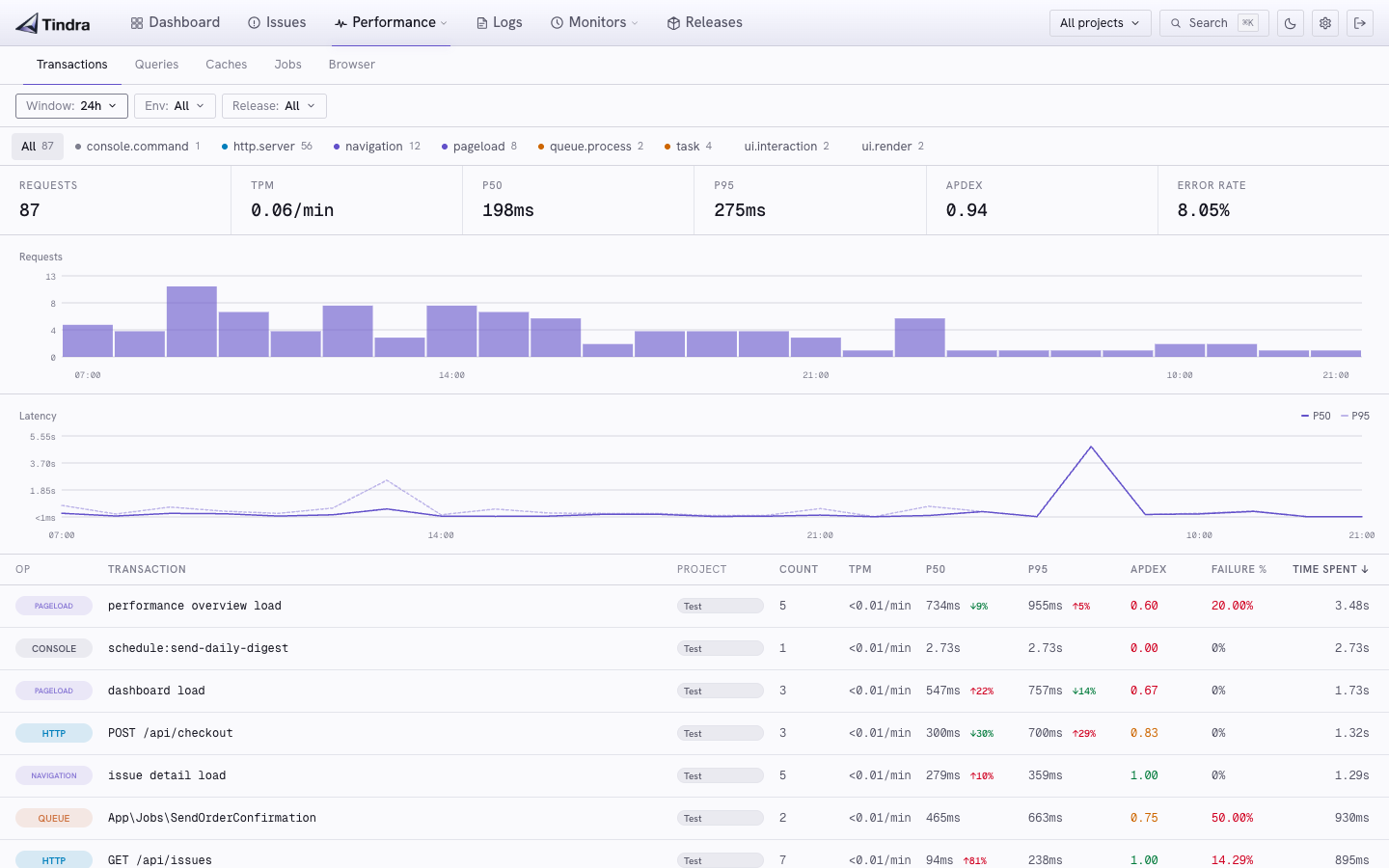This screenshot has height=868, width=1389.
Task: Open settings gear icon
Action: 1325,23
